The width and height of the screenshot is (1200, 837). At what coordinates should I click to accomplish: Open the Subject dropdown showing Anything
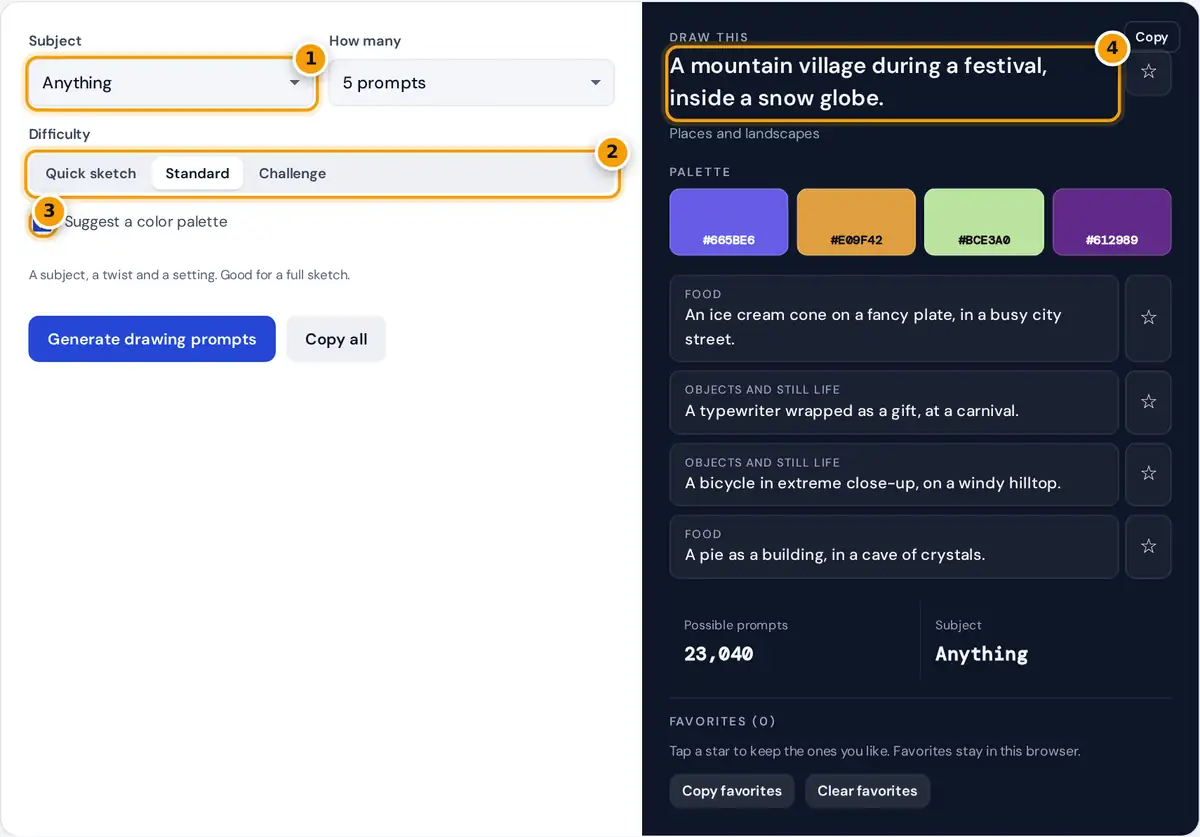point(171,83)
